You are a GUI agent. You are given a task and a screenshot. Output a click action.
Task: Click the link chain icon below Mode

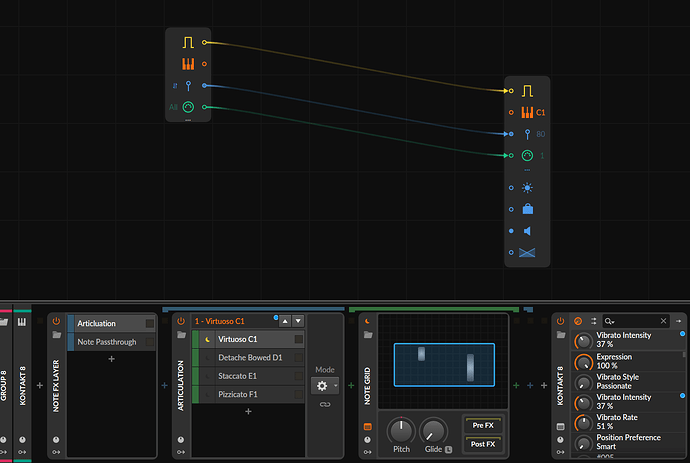point(324,405)
